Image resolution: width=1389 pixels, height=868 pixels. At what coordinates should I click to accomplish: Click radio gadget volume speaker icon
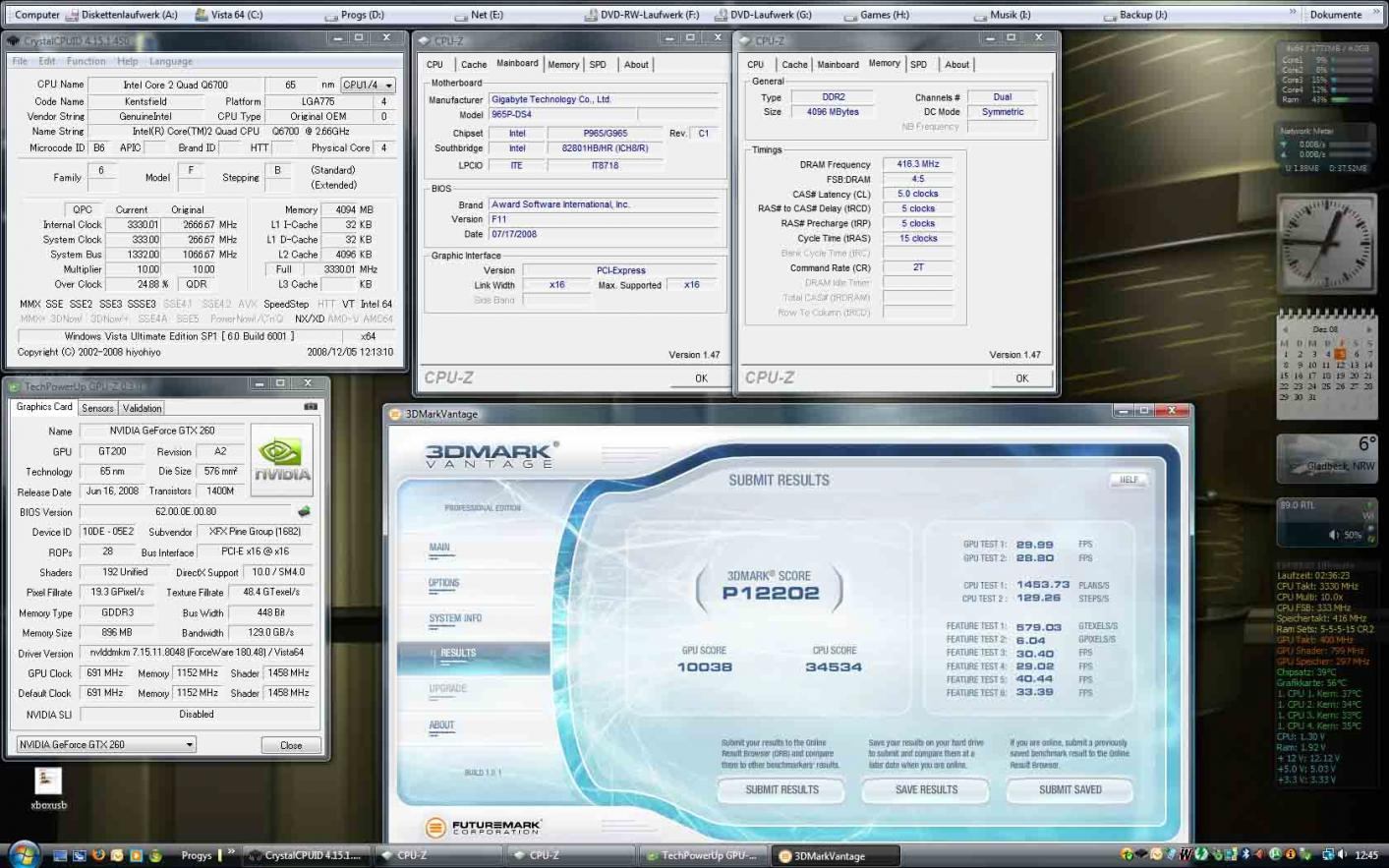1334,535
